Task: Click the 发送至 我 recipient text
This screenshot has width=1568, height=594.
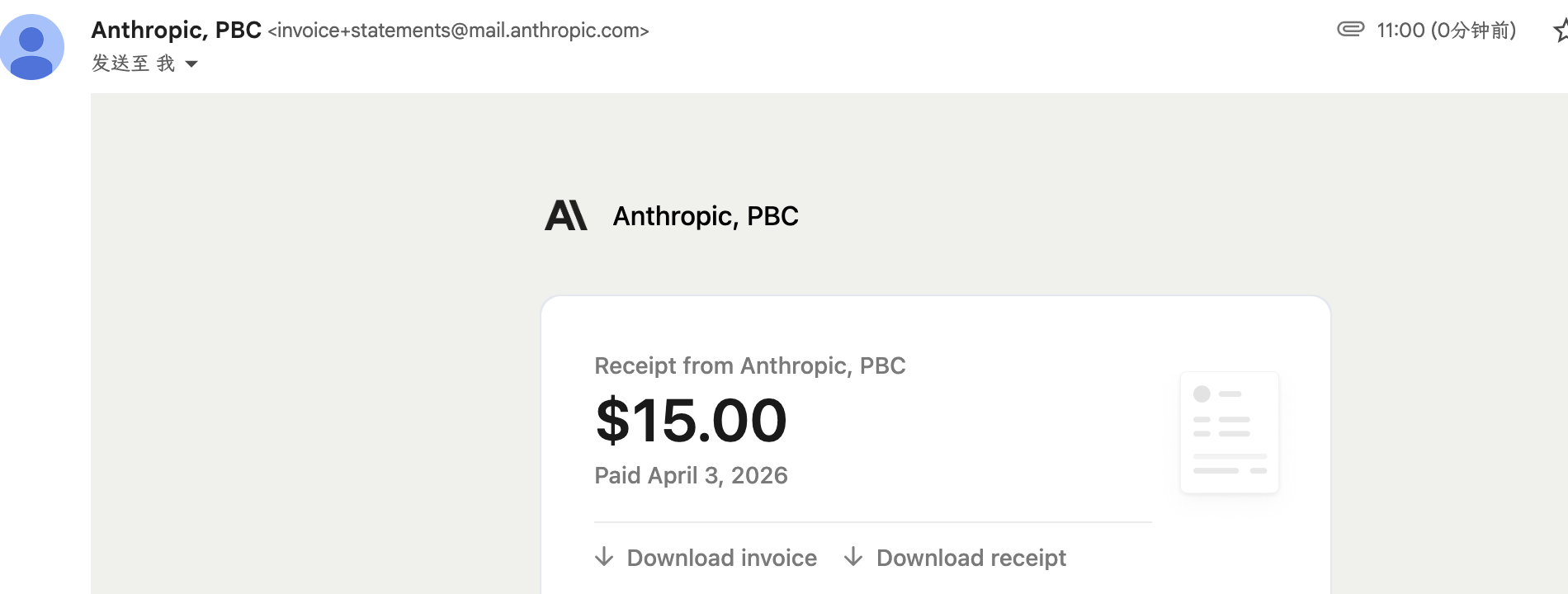Action: coord(133,64)
